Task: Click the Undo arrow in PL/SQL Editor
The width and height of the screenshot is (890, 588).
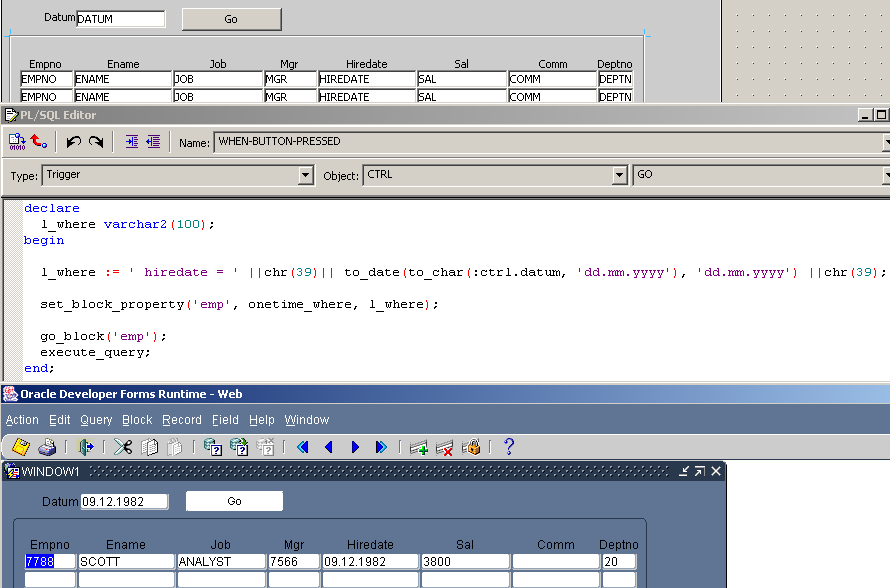Action: 74,142
